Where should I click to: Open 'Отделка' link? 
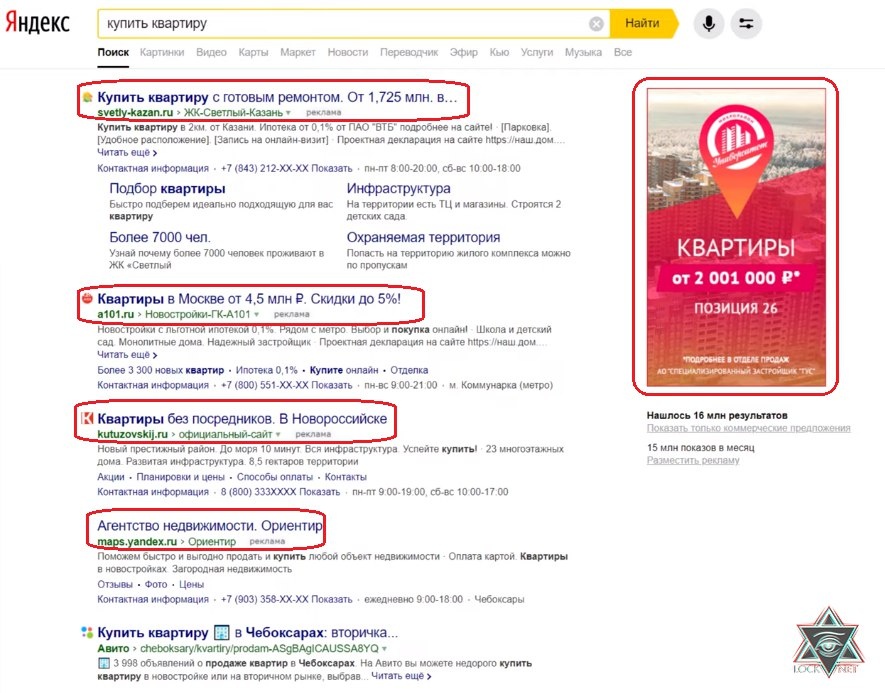[409, 370]
